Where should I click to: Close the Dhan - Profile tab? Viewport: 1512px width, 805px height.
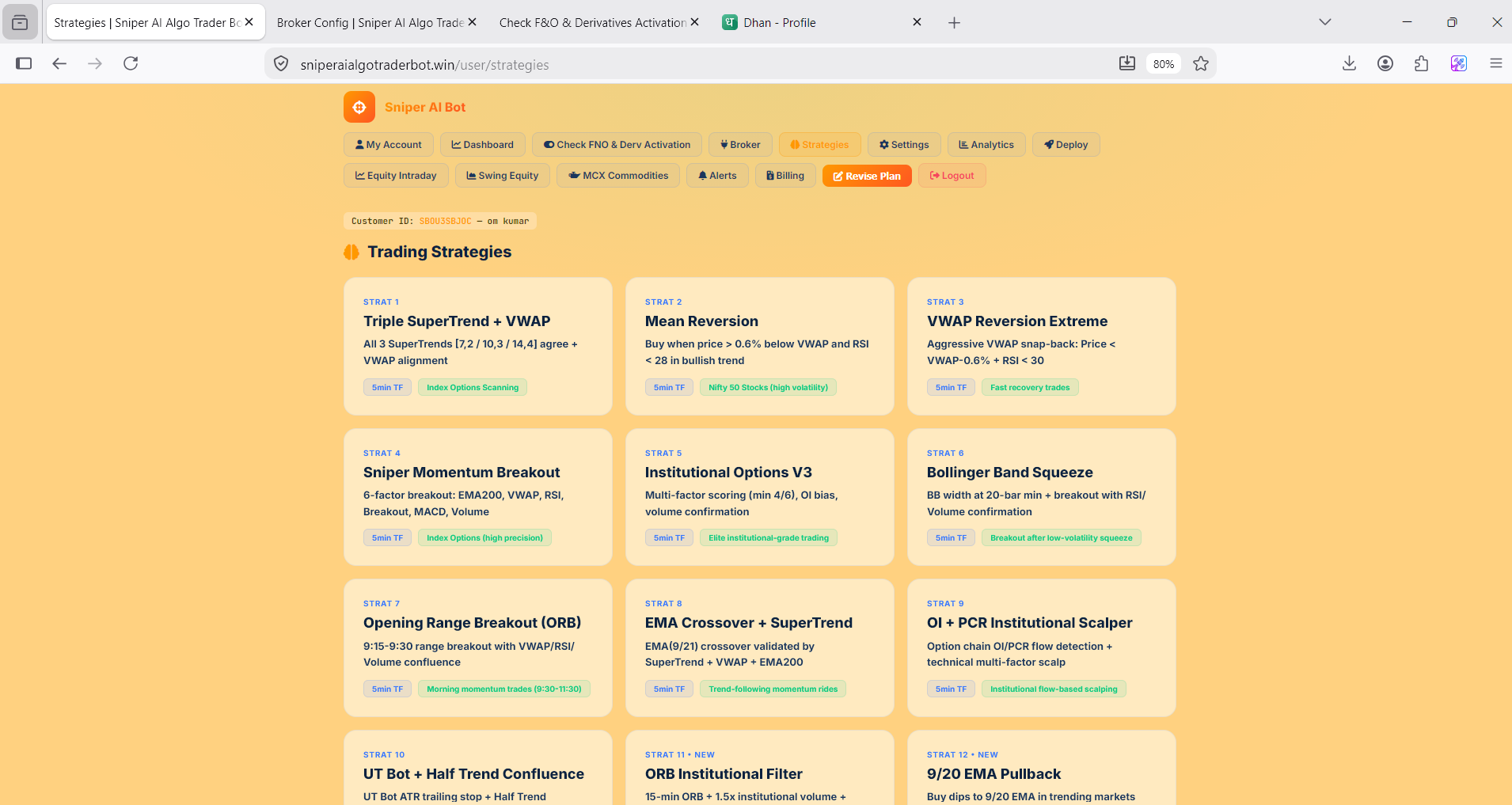(917, 22)
